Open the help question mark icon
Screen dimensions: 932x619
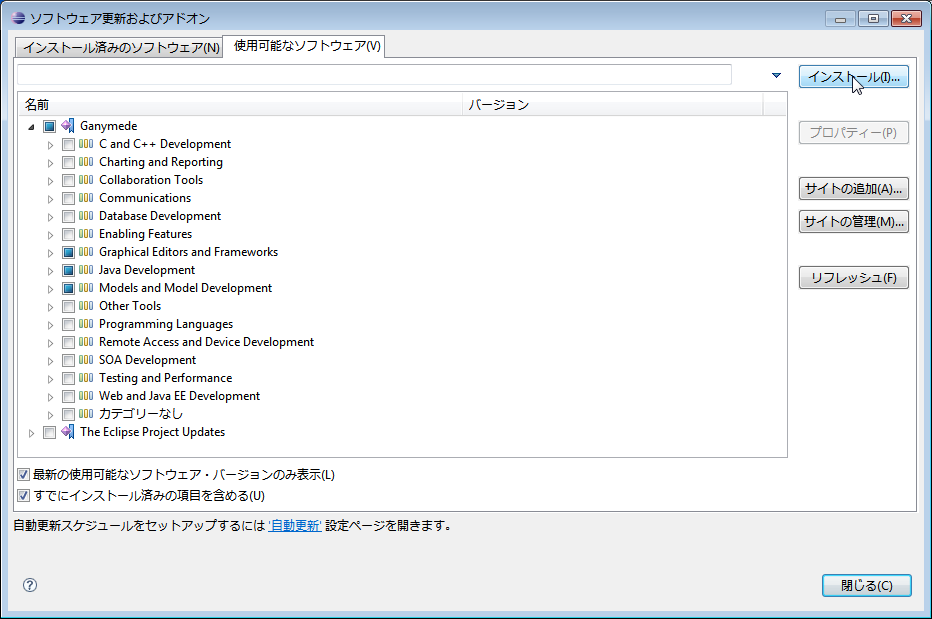(30, 585)
